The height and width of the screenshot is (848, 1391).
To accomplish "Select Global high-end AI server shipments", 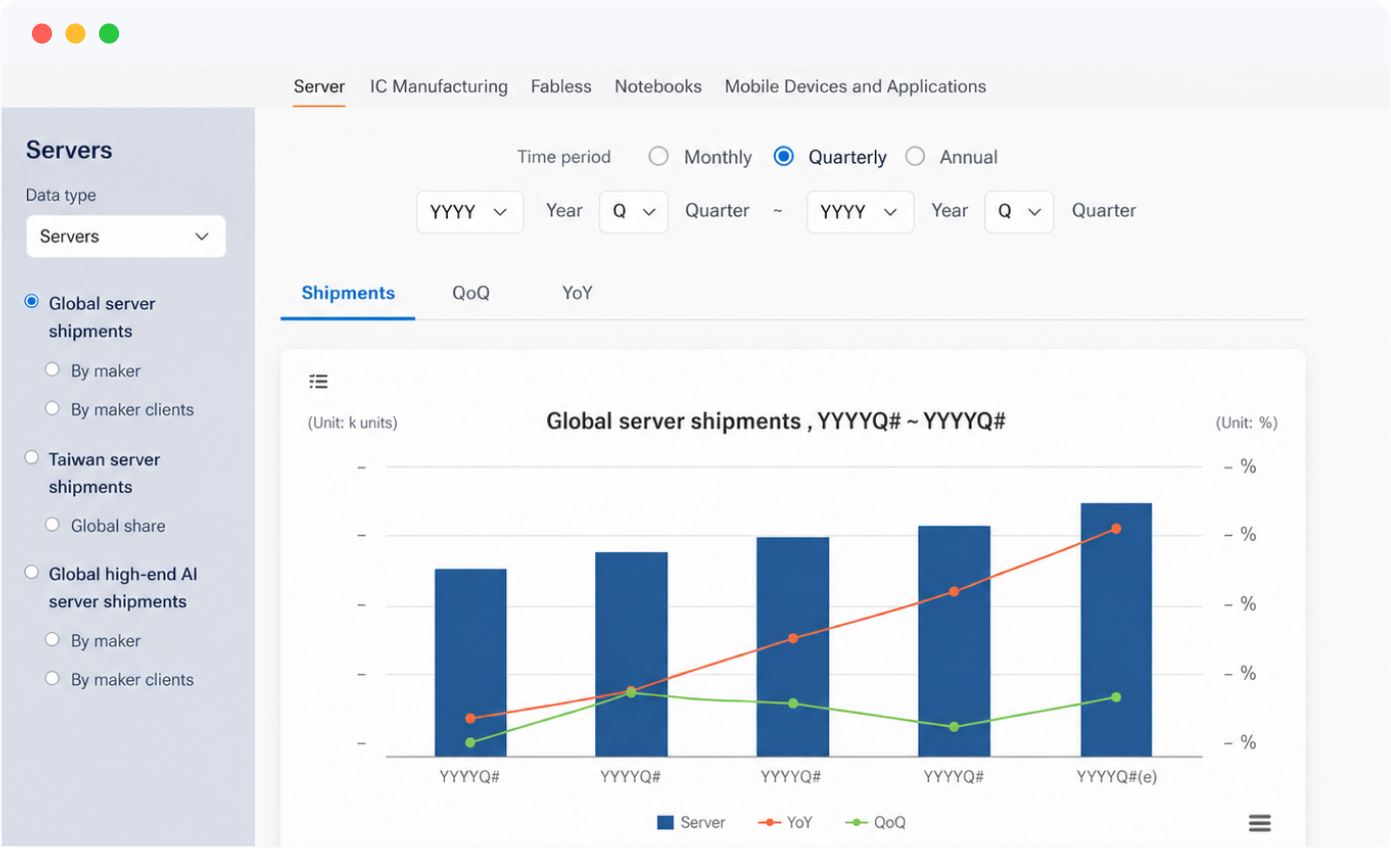I will (x=32, y=572).
